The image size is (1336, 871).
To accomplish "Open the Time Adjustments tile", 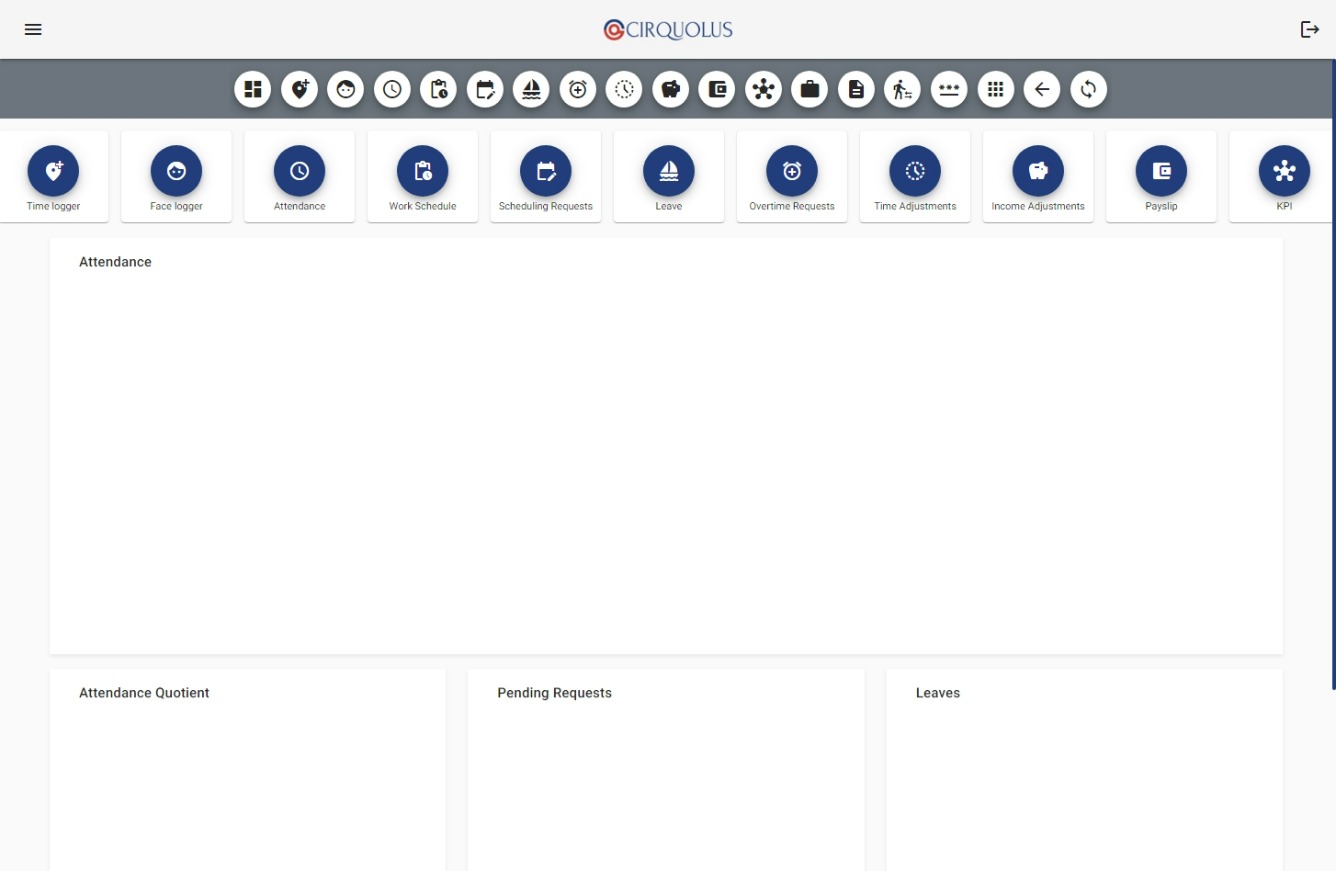I will (914, 176).
